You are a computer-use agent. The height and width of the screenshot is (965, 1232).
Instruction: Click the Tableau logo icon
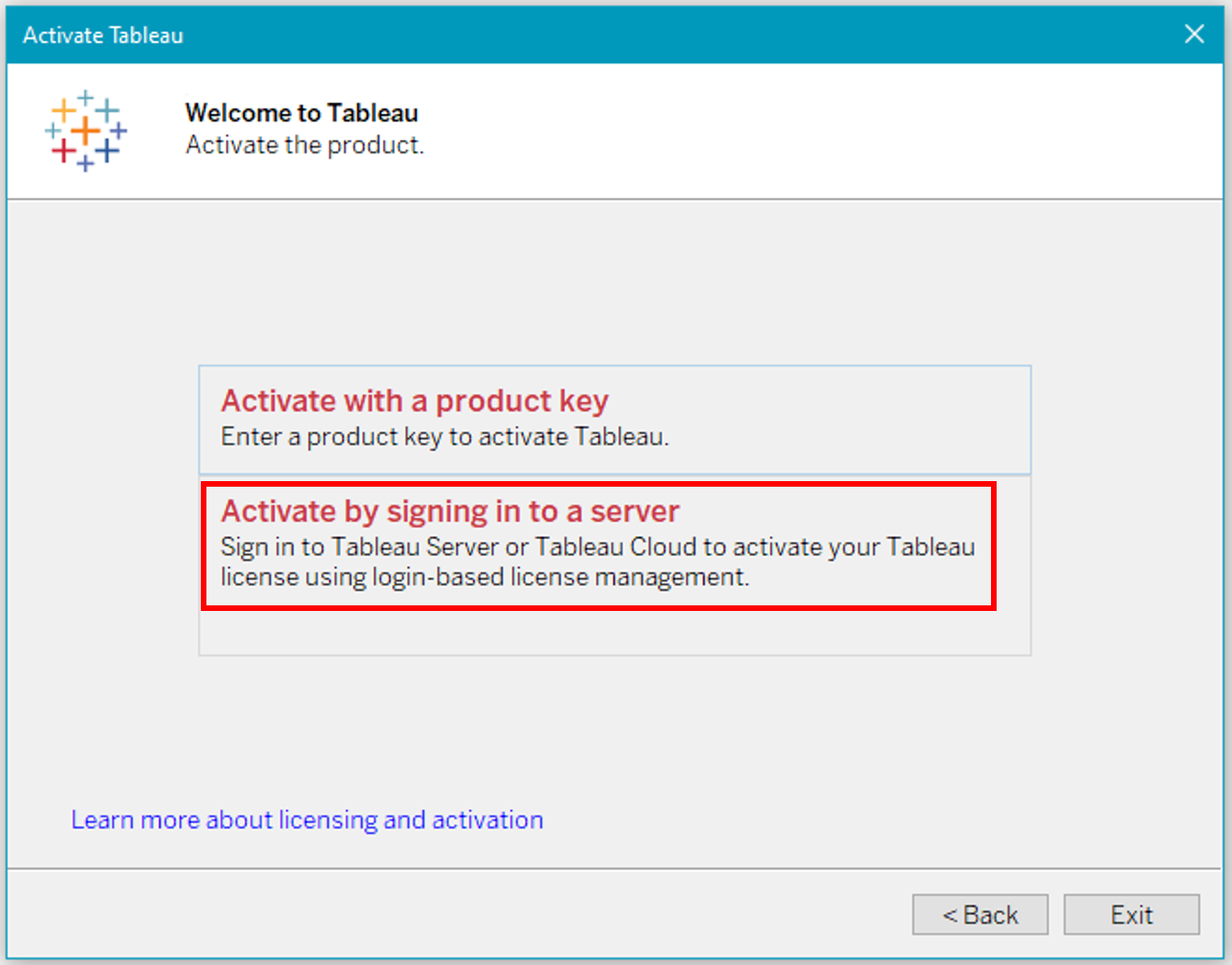coord(85,131)
